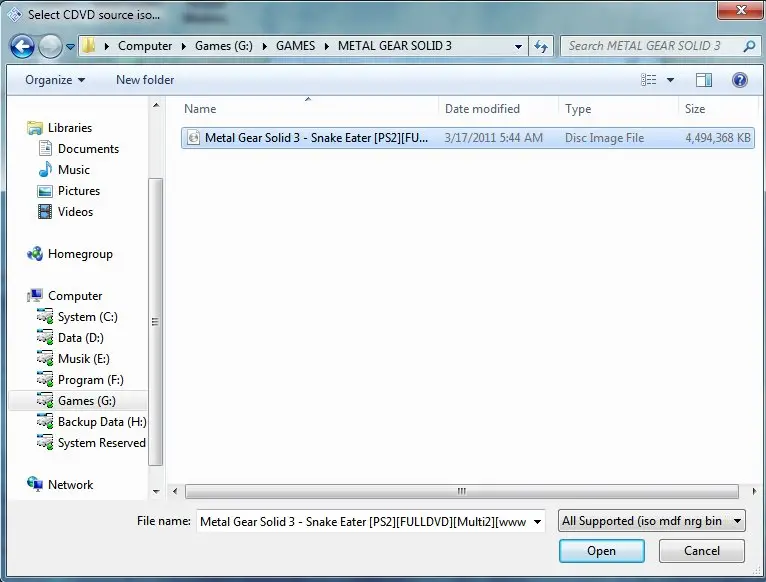This screenshot has height=582, width=766.
Task: Open the recent locations dropdown arrow
Action: [71, 47]
